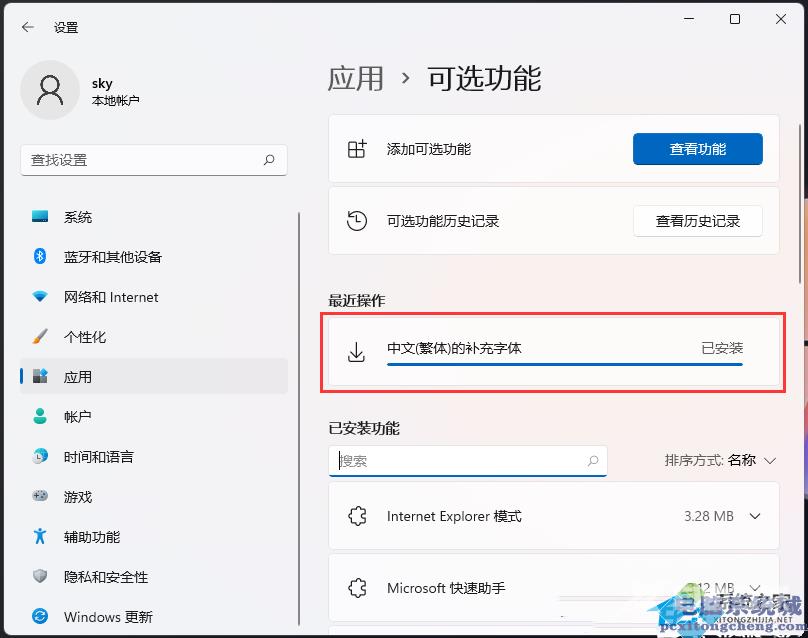Click the 查看历史记录 button

698,221
